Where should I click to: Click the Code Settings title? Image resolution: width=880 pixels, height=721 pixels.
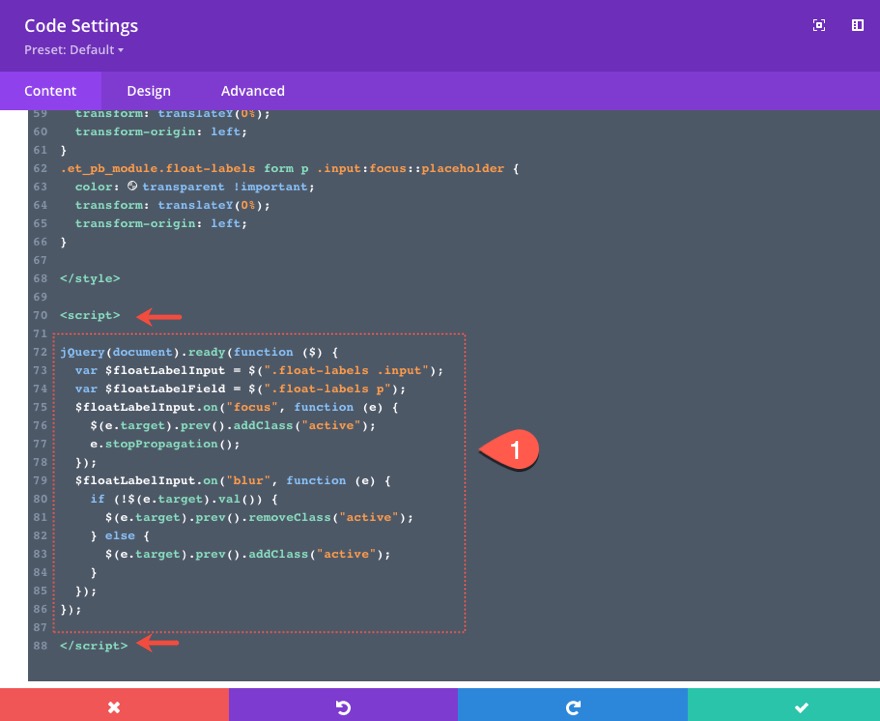coord(81,26)
